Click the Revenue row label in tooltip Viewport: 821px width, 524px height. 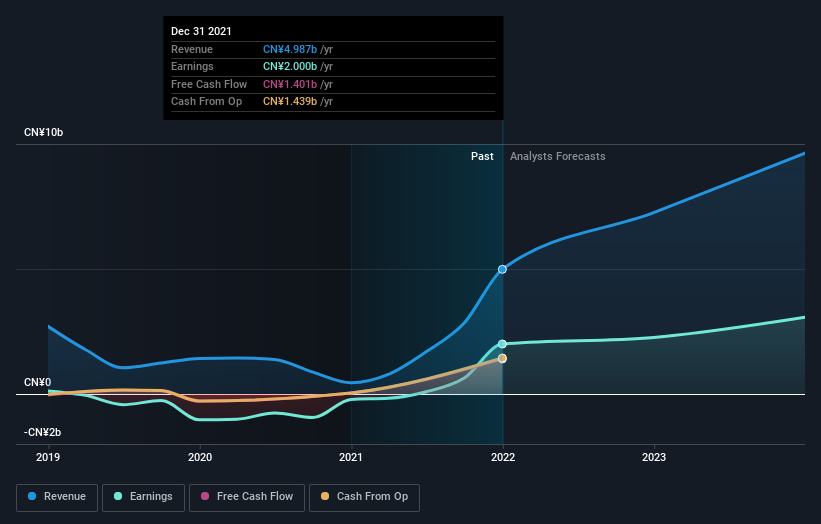(192, 49)
